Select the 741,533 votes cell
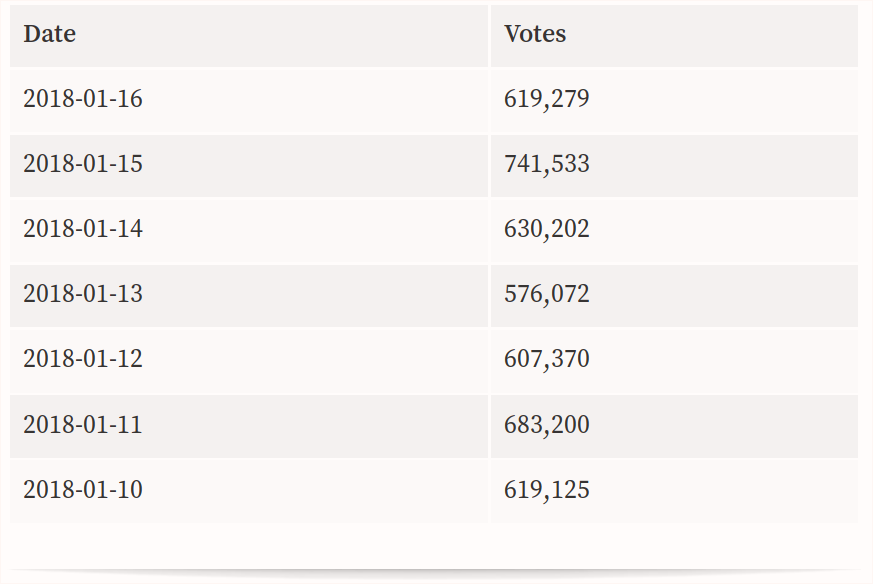The image size is (874, 585). pos(674,165)
